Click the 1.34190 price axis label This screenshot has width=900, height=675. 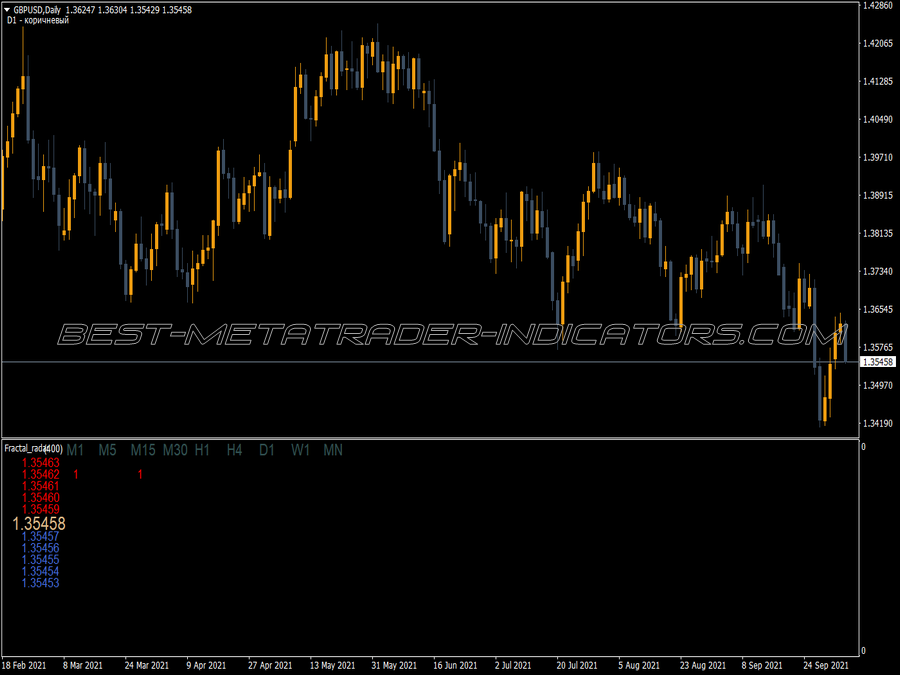[878, 423]
